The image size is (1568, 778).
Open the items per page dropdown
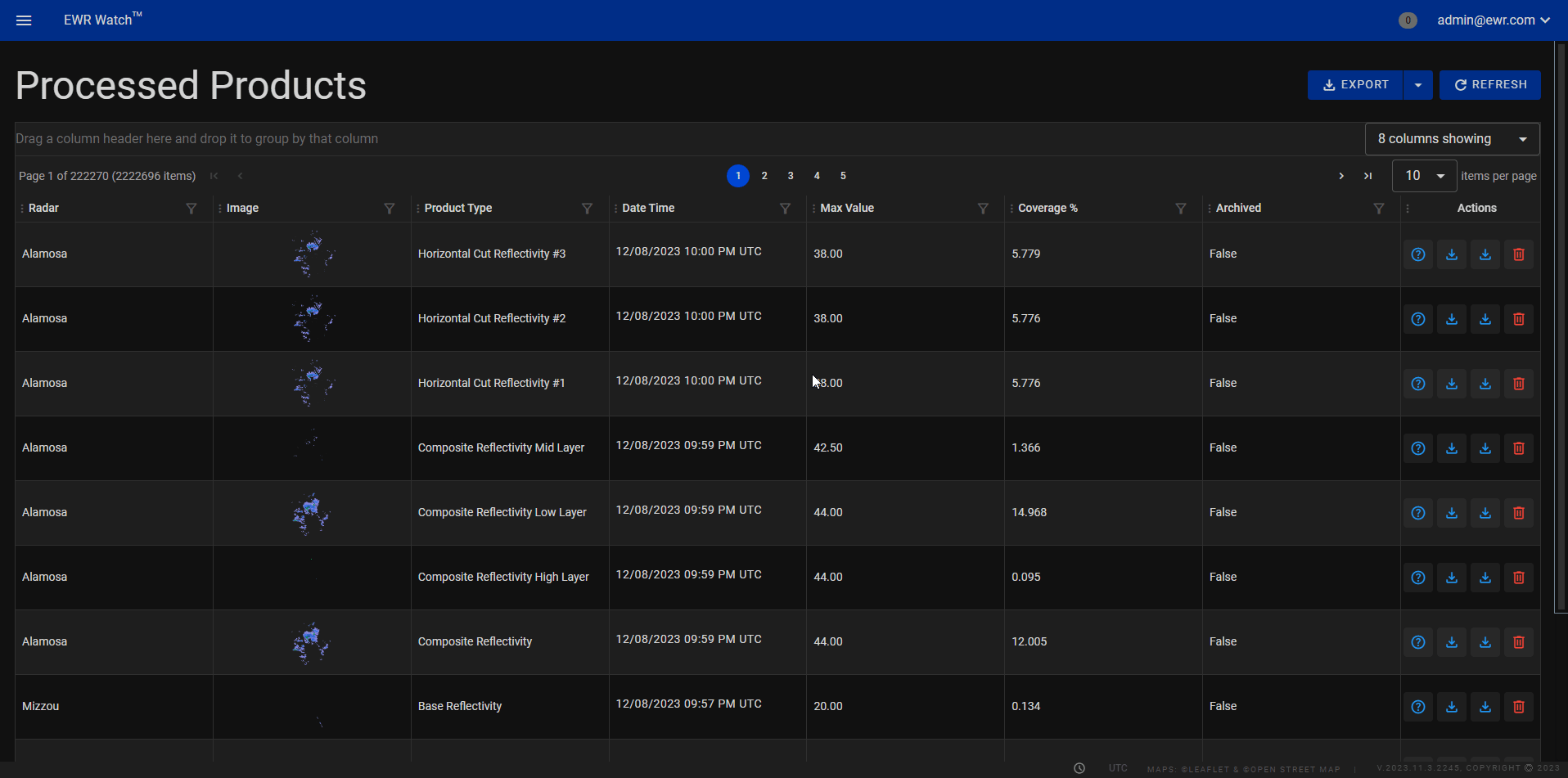click(1424, 175)
